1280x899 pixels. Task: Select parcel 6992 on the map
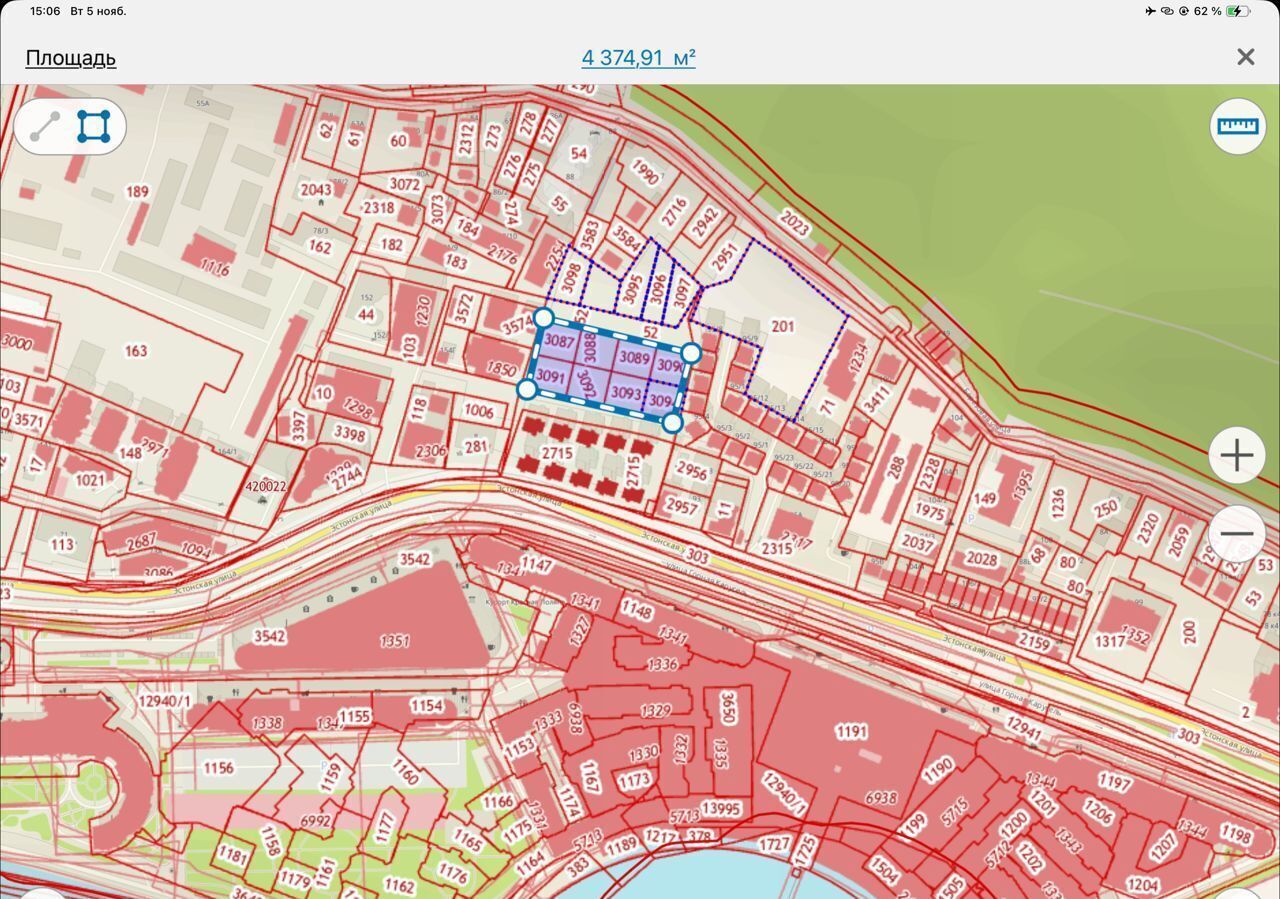[315, 820]
